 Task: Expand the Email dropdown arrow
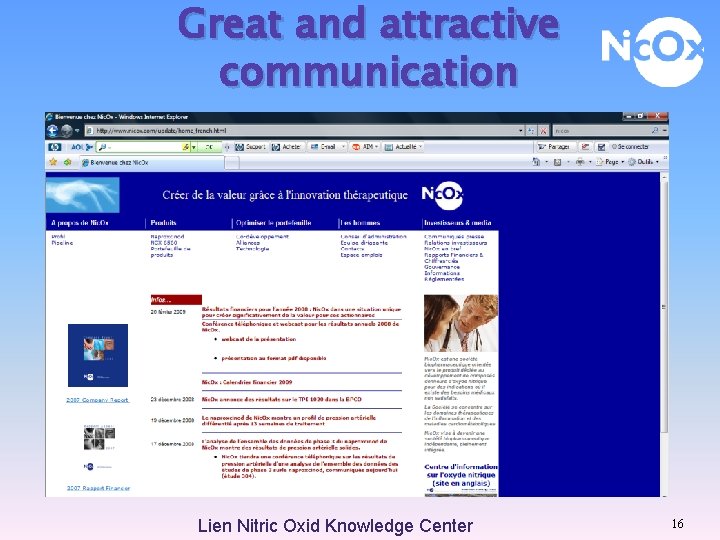coord(343,147)
